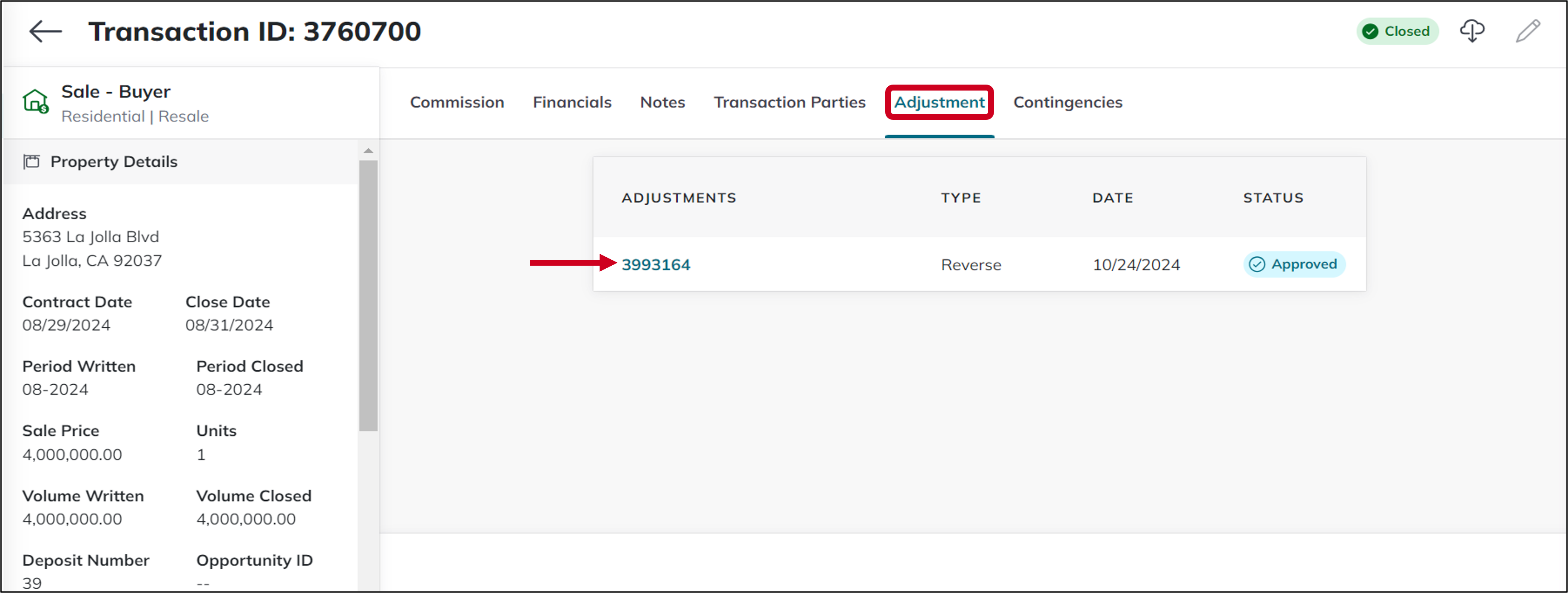Image resolution: width=1568 pixels, height=593 pixels.
Task: Select the highlighted Adjustment tab
Action: 938,102
